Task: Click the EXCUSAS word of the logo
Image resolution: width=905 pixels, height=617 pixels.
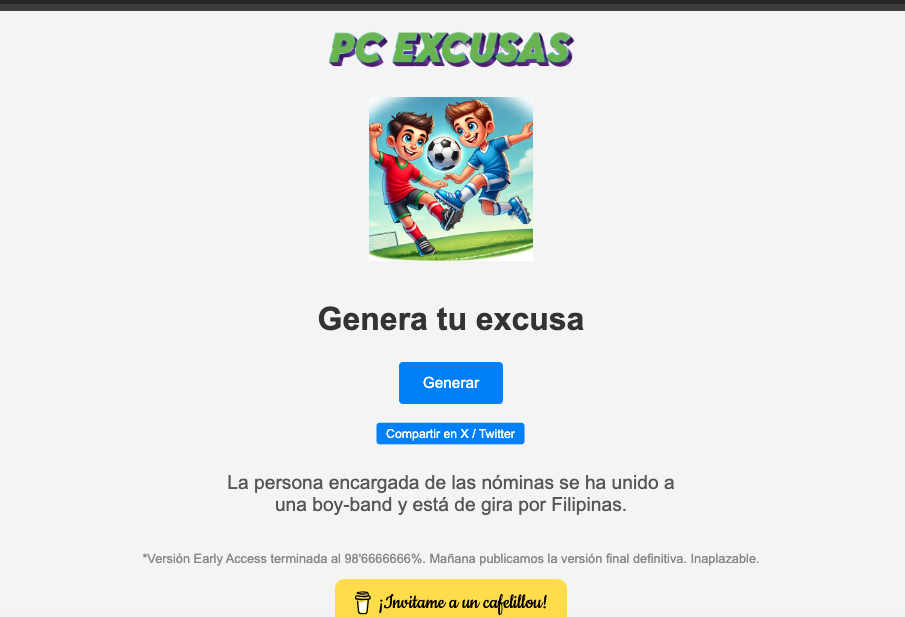Action: pyautogui.click(x=483, y=48)
